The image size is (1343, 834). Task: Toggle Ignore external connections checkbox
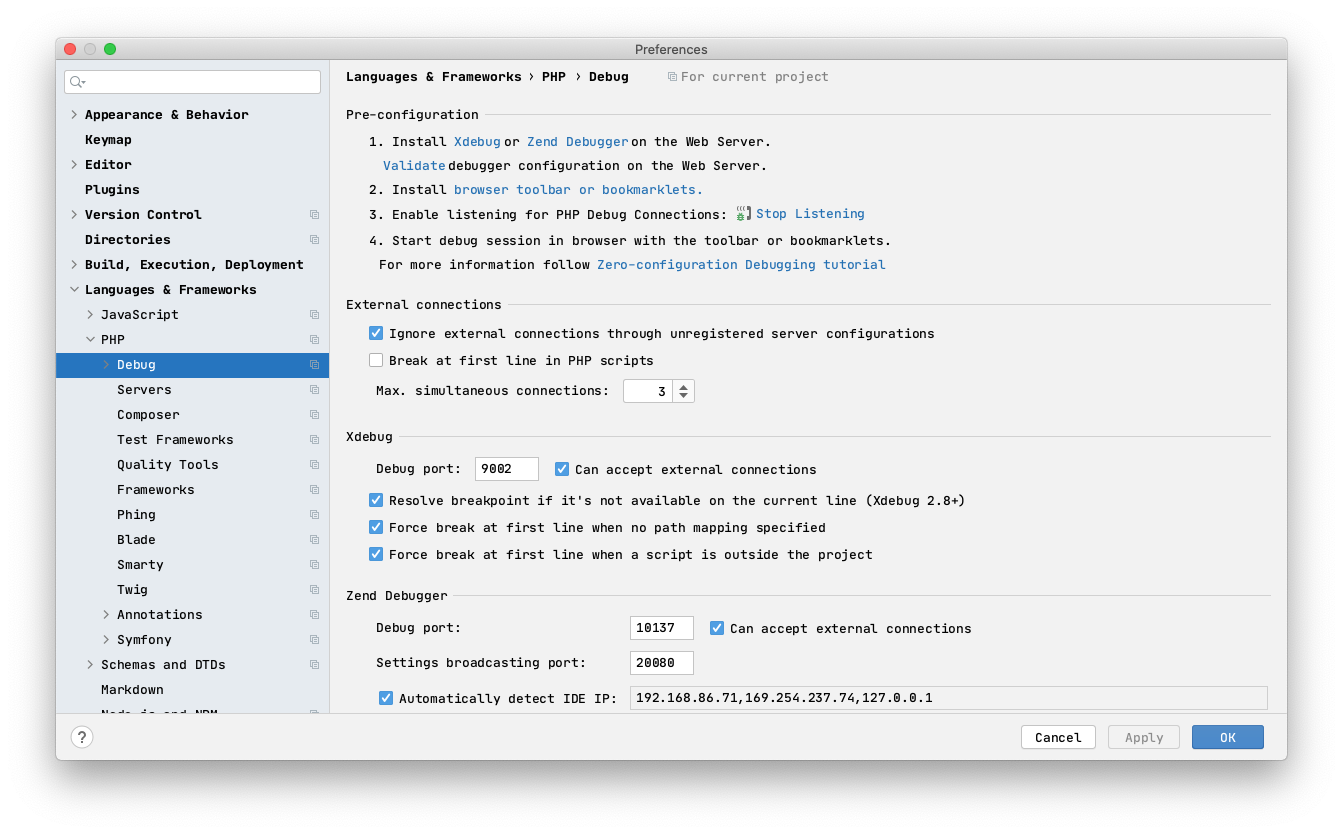click(376, 333)
